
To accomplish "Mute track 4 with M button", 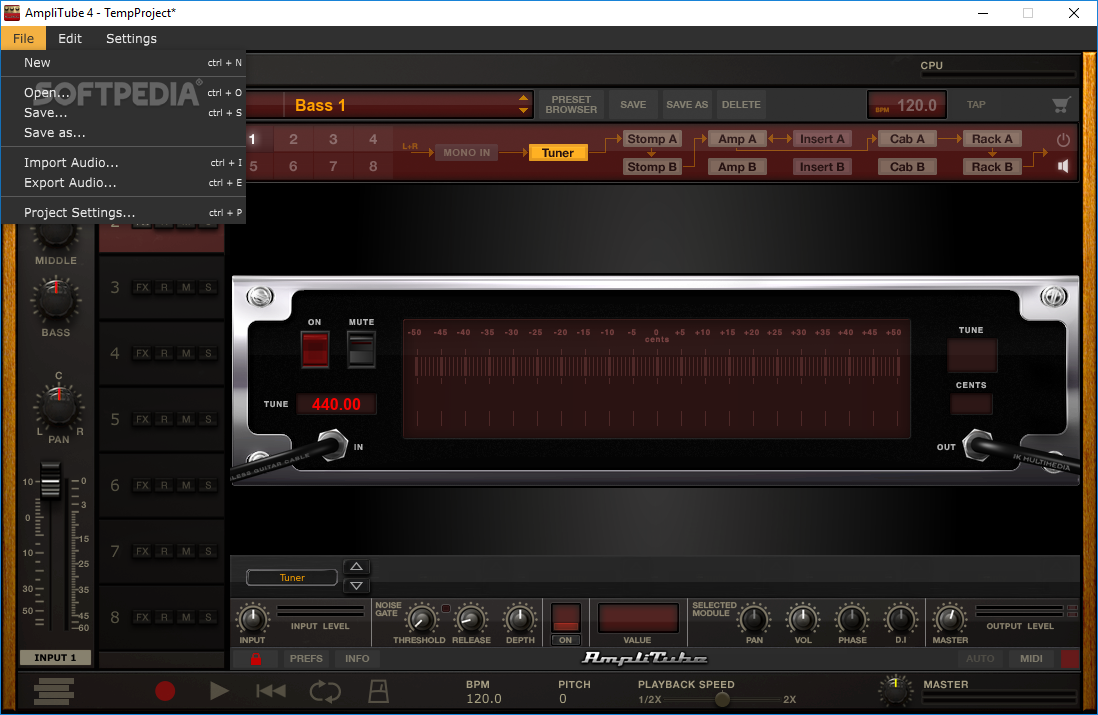I will pyautogui.click(x=186, y=354).
